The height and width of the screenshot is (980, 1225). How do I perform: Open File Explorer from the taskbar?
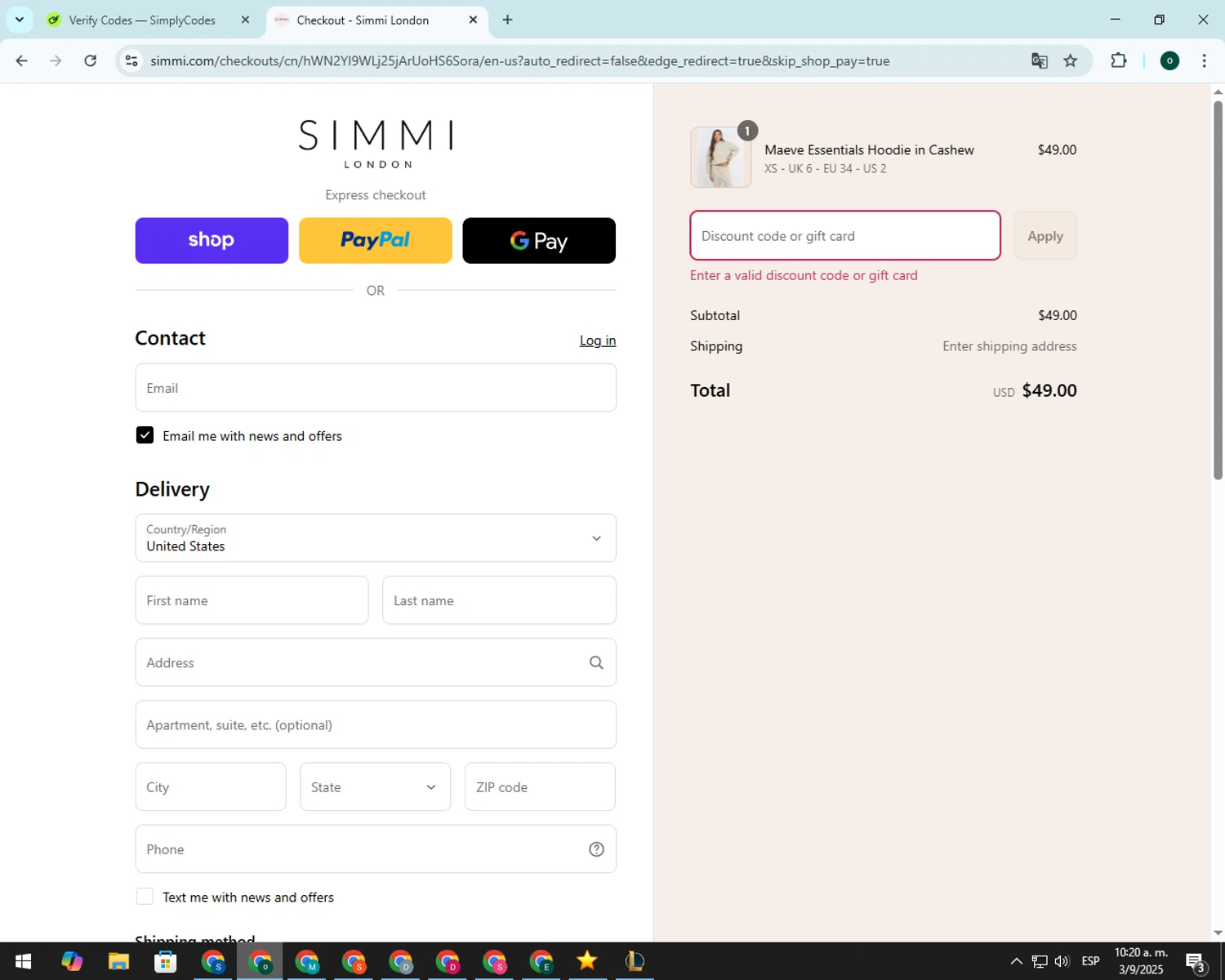pos(118,961)
